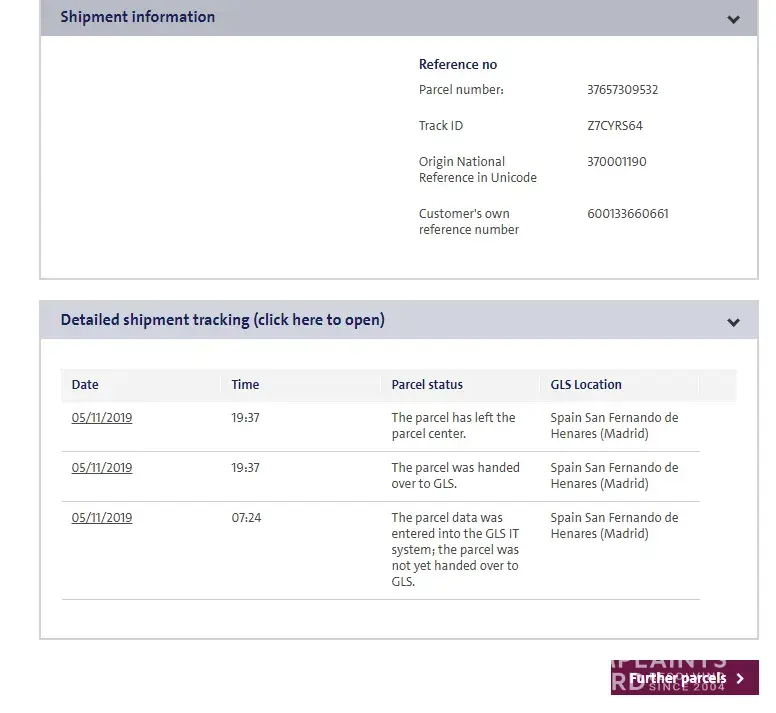Click the Track ID value Z7CYRS64
This screenshot has width=776, height=713.
click(x=615, y=126)
